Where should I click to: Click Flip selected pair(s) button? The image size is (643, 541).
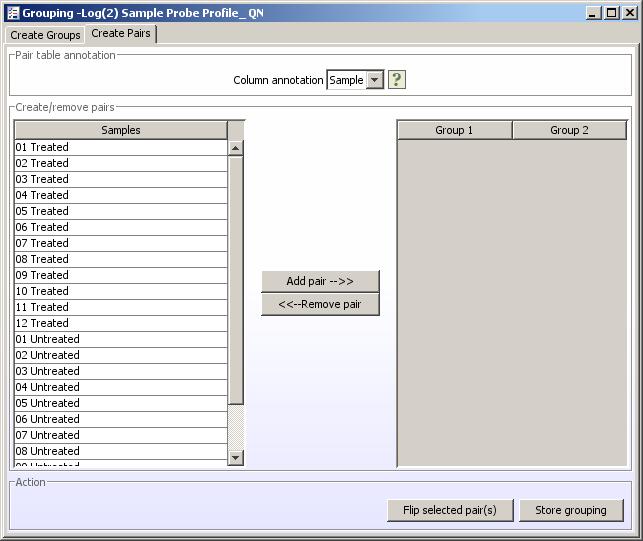[x=450, y=510]
